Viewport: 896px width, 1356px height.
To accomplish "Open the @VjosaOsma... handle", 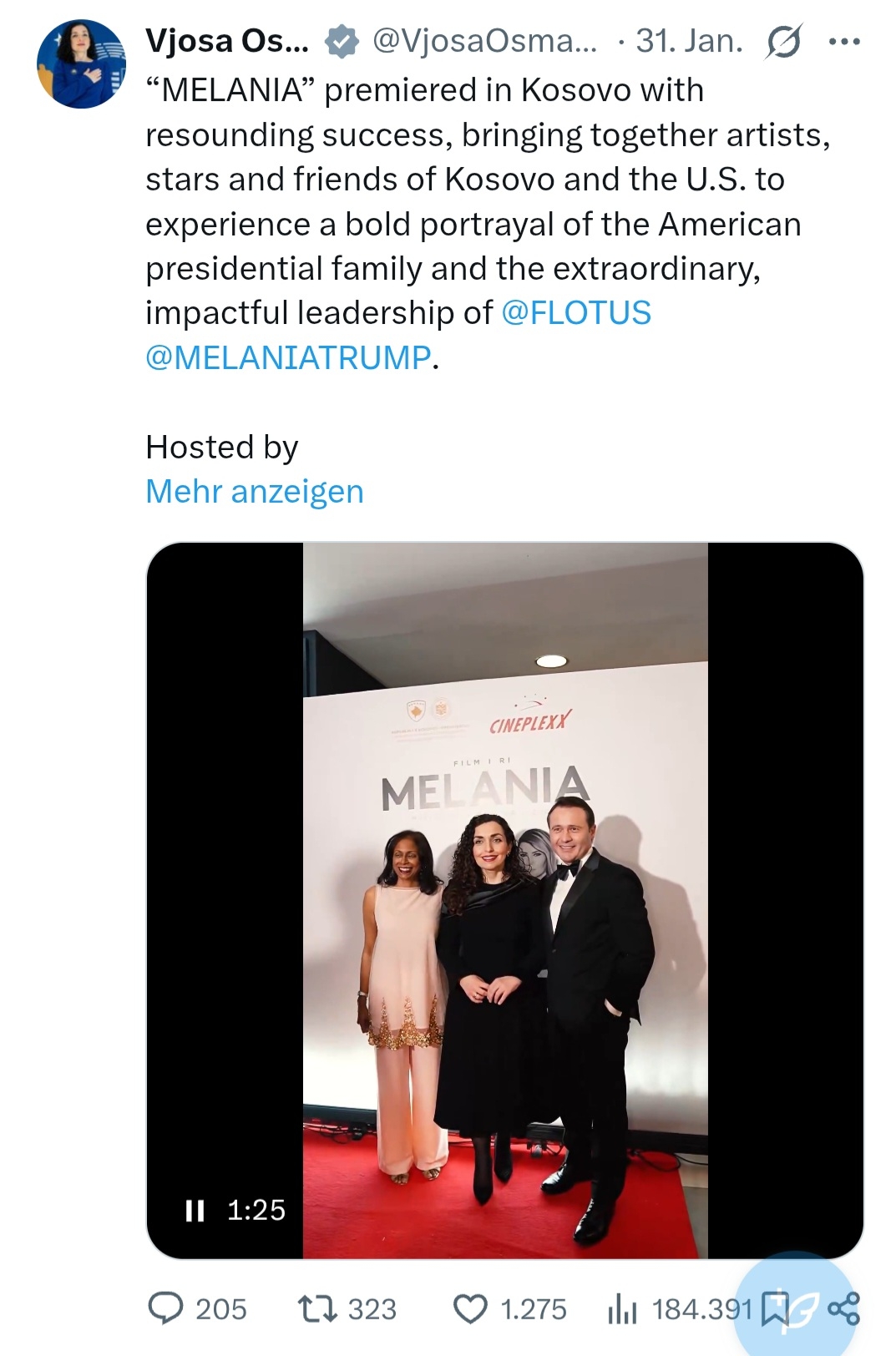I will tap(484, 41).
